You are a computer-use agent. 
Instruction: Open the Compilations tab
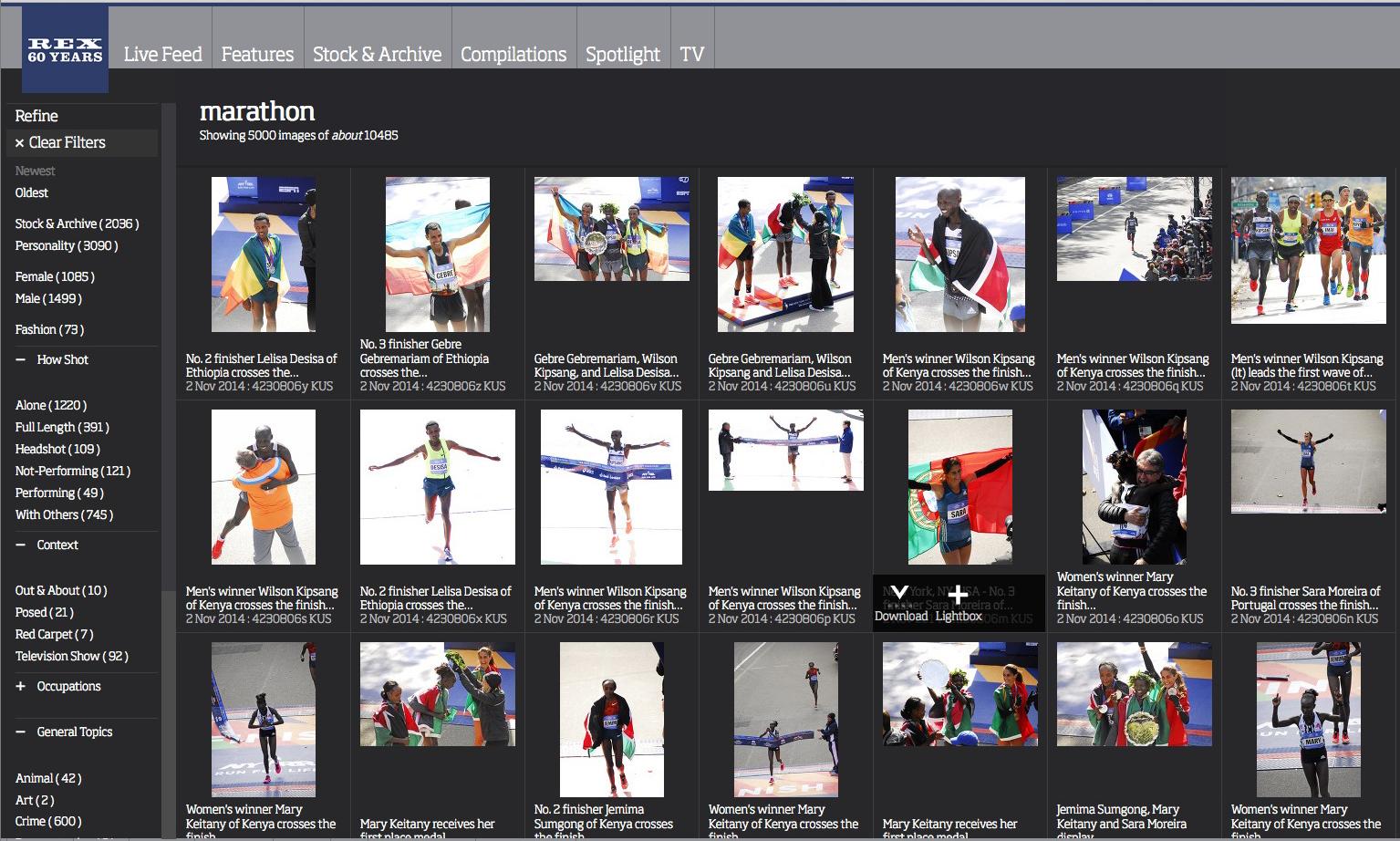pyautogui.click(x=513, y=55)
